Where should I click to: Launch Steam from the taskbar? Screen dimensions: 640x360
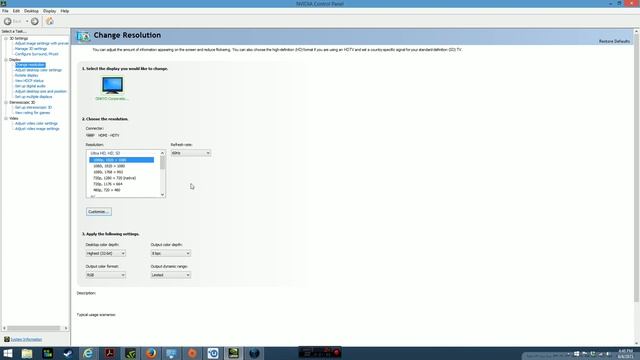pyautogui.click(x=68, y=353)
